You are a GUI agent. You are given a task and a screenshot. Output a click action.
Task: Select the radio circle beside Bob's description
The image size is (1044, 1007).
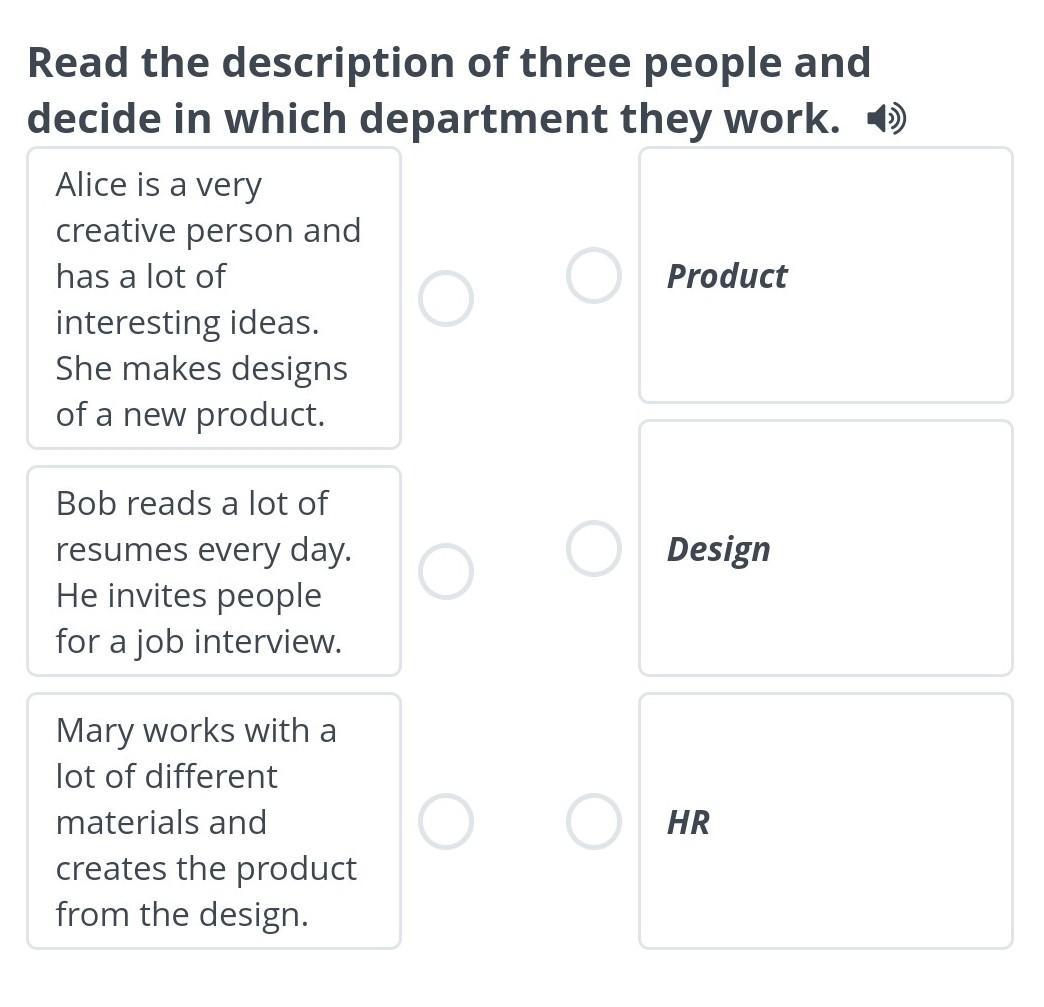pyautogui.click(x=445, y=571)
